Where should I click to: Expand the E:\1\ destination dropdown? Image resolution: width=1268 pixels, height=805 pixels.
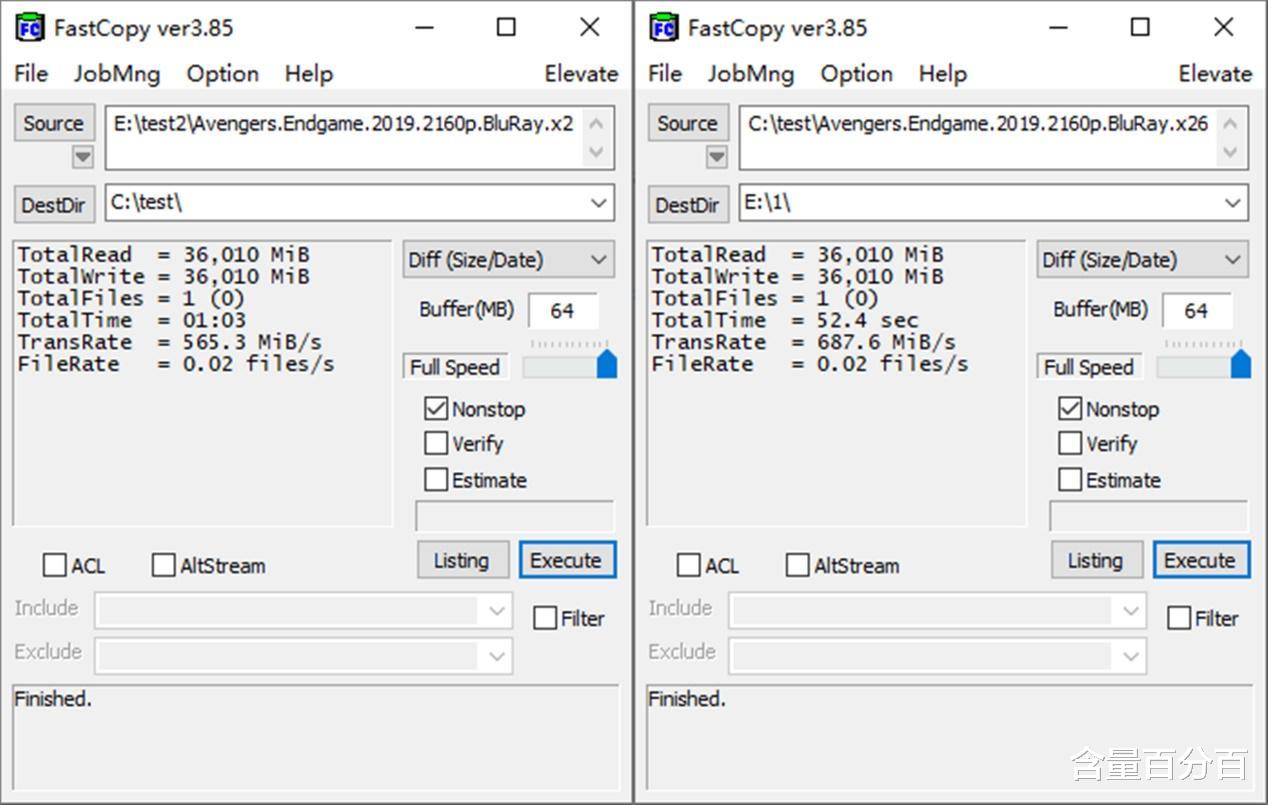click(1232, 203)
